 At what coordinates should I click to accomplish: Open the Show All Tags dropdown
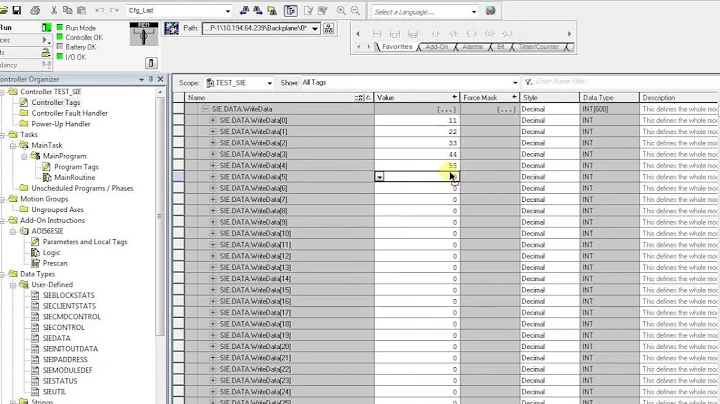click(x=515, y=83)
